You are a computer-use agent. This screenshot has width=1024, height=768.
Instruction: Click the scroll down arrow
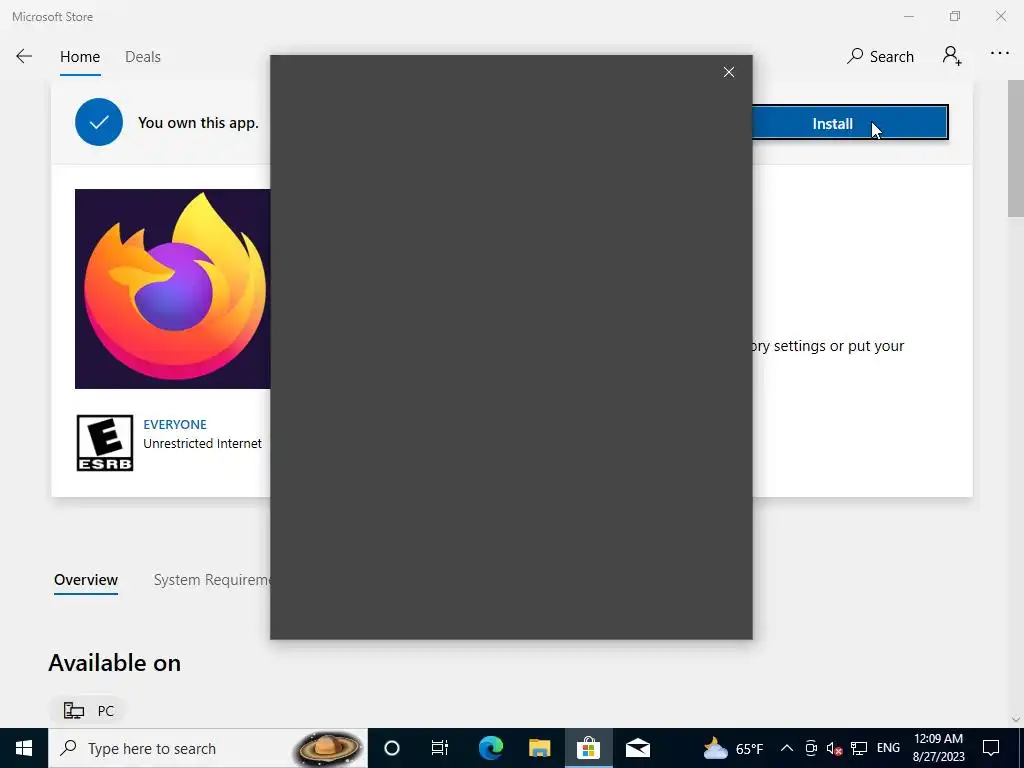[x=1016, y=719]
